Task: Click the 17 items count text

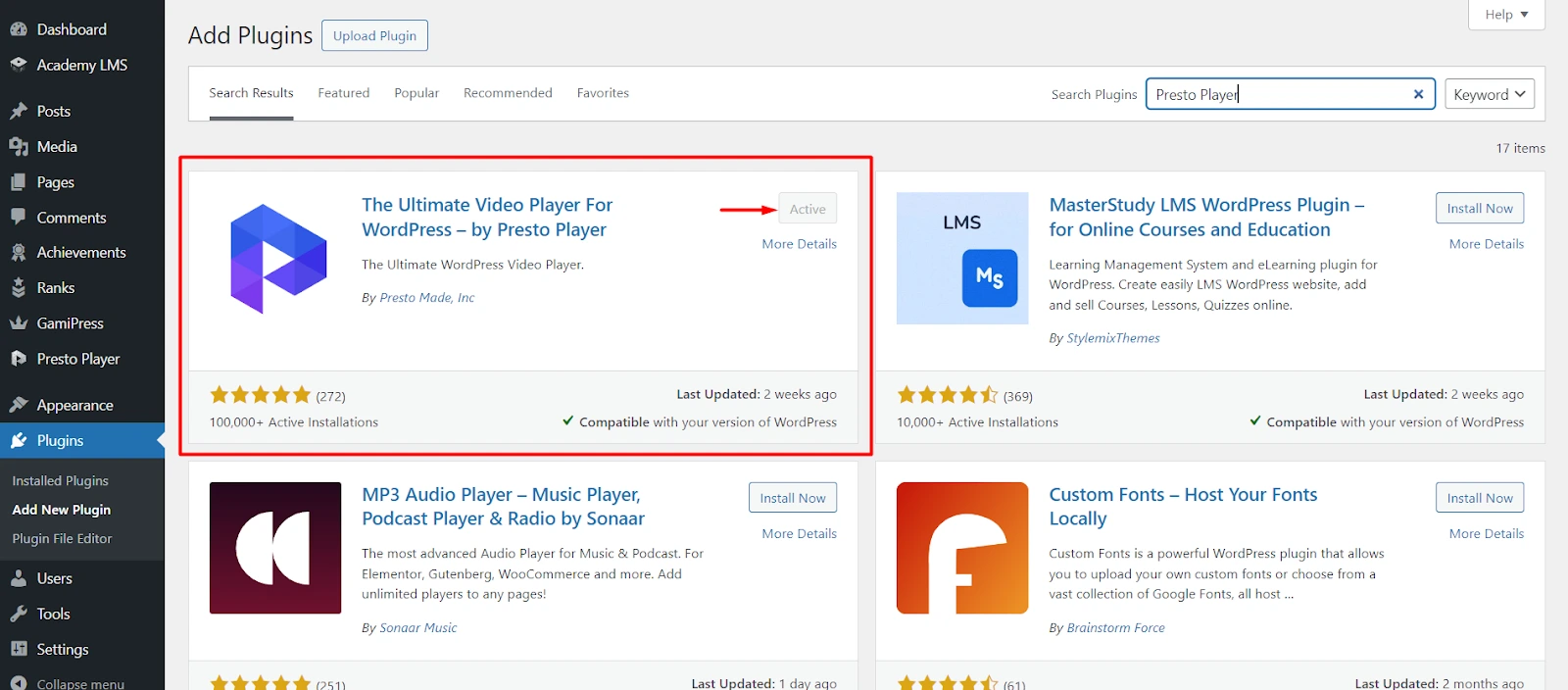Action: (x=1520, y=148)
